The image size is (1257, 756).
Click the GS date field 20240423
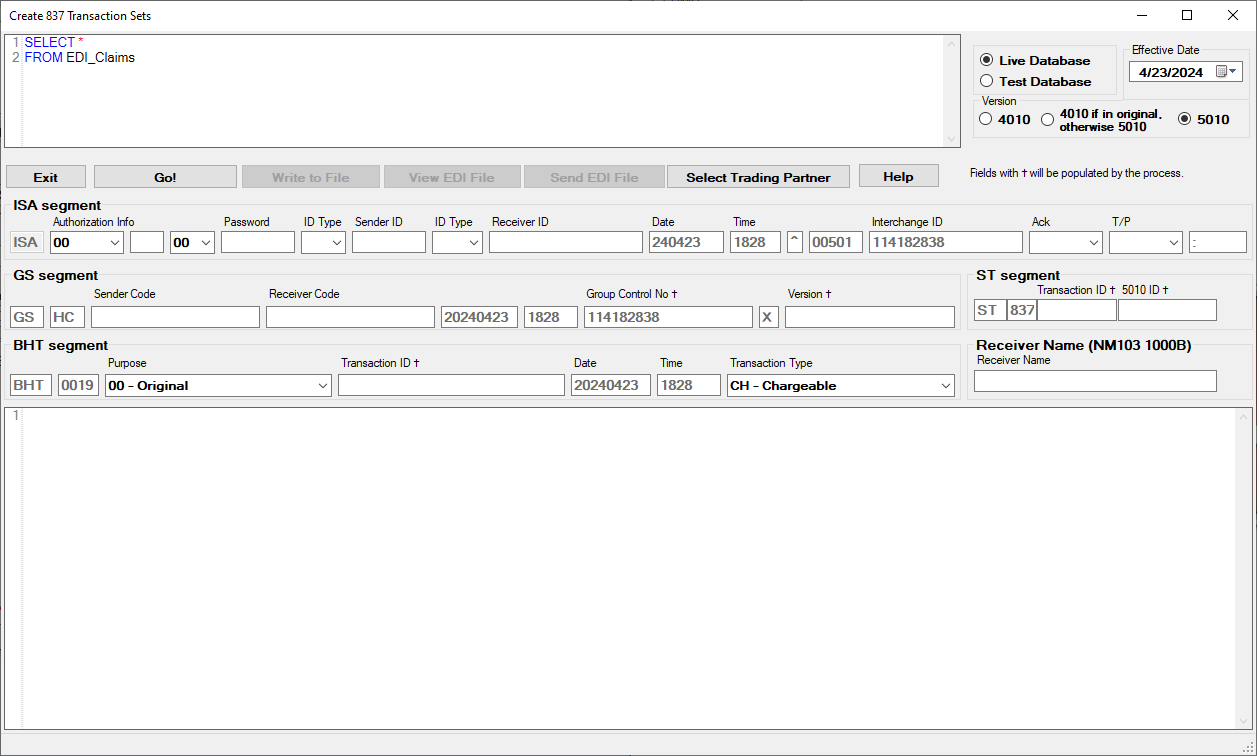coord(479,317)
